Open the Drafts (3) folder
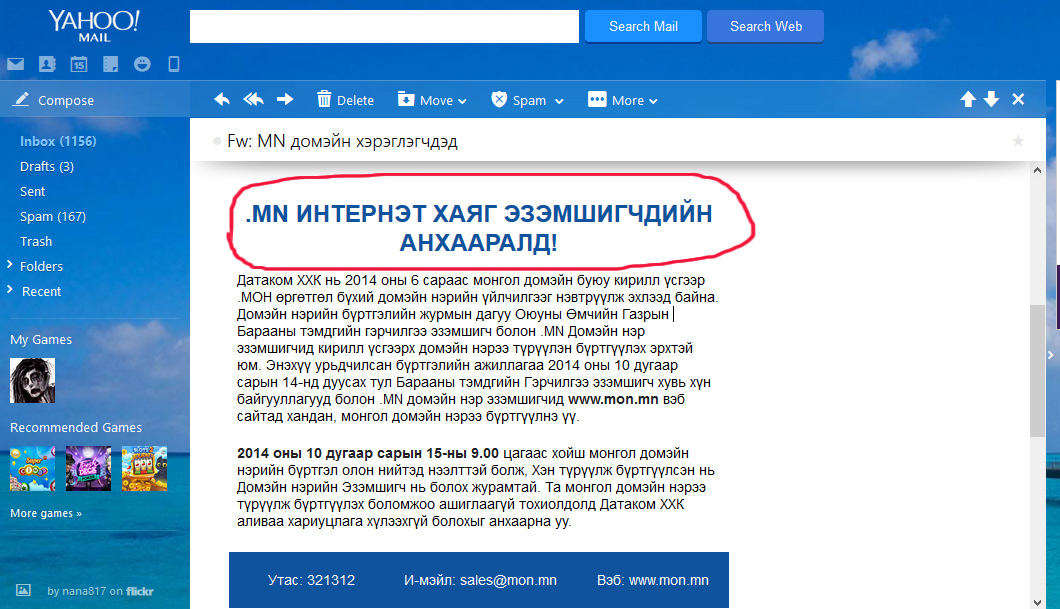The width and height of the screenshot is (1060, 609). (x=47, y=166)
